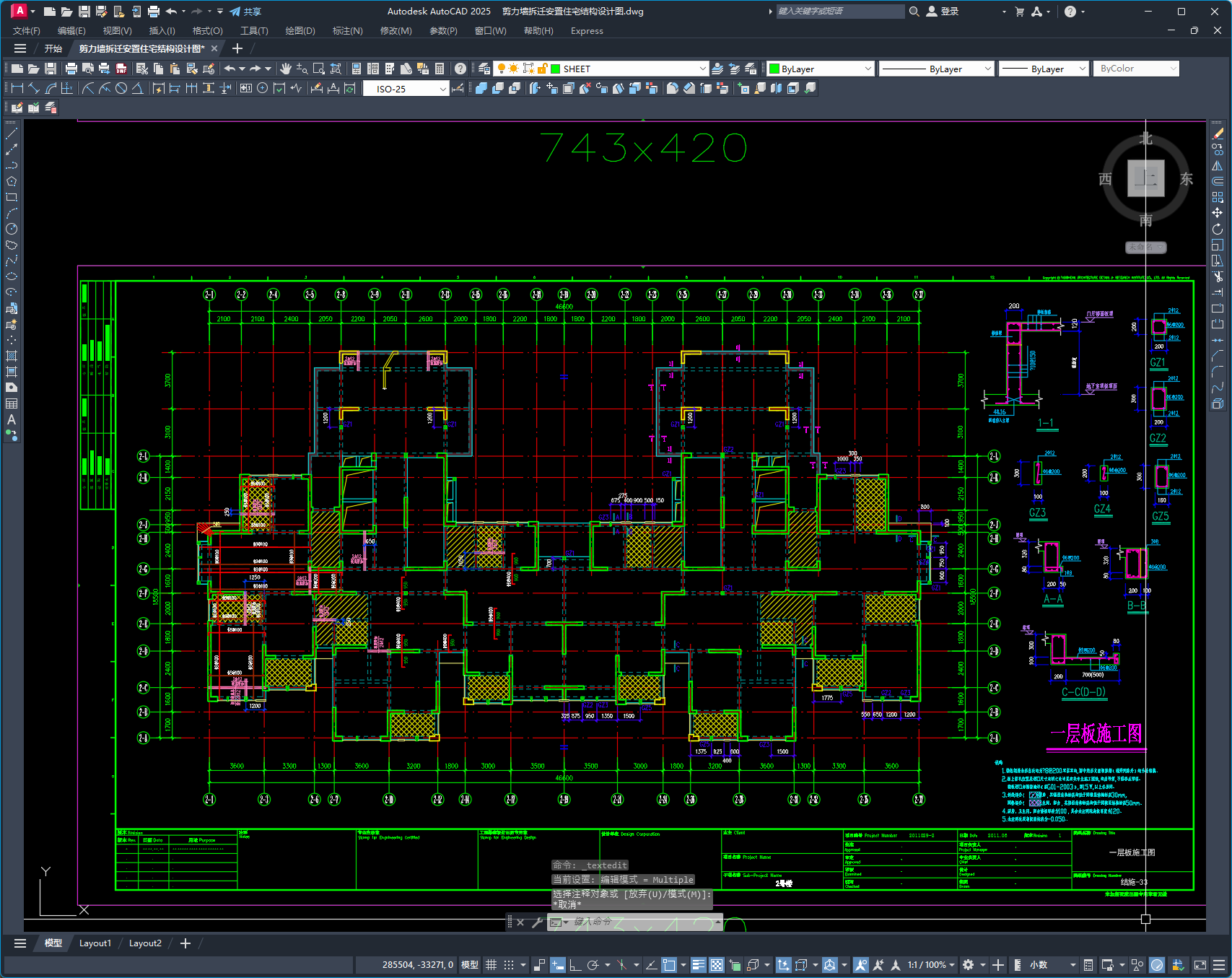Click the status bar customization menu icon

1220,965
